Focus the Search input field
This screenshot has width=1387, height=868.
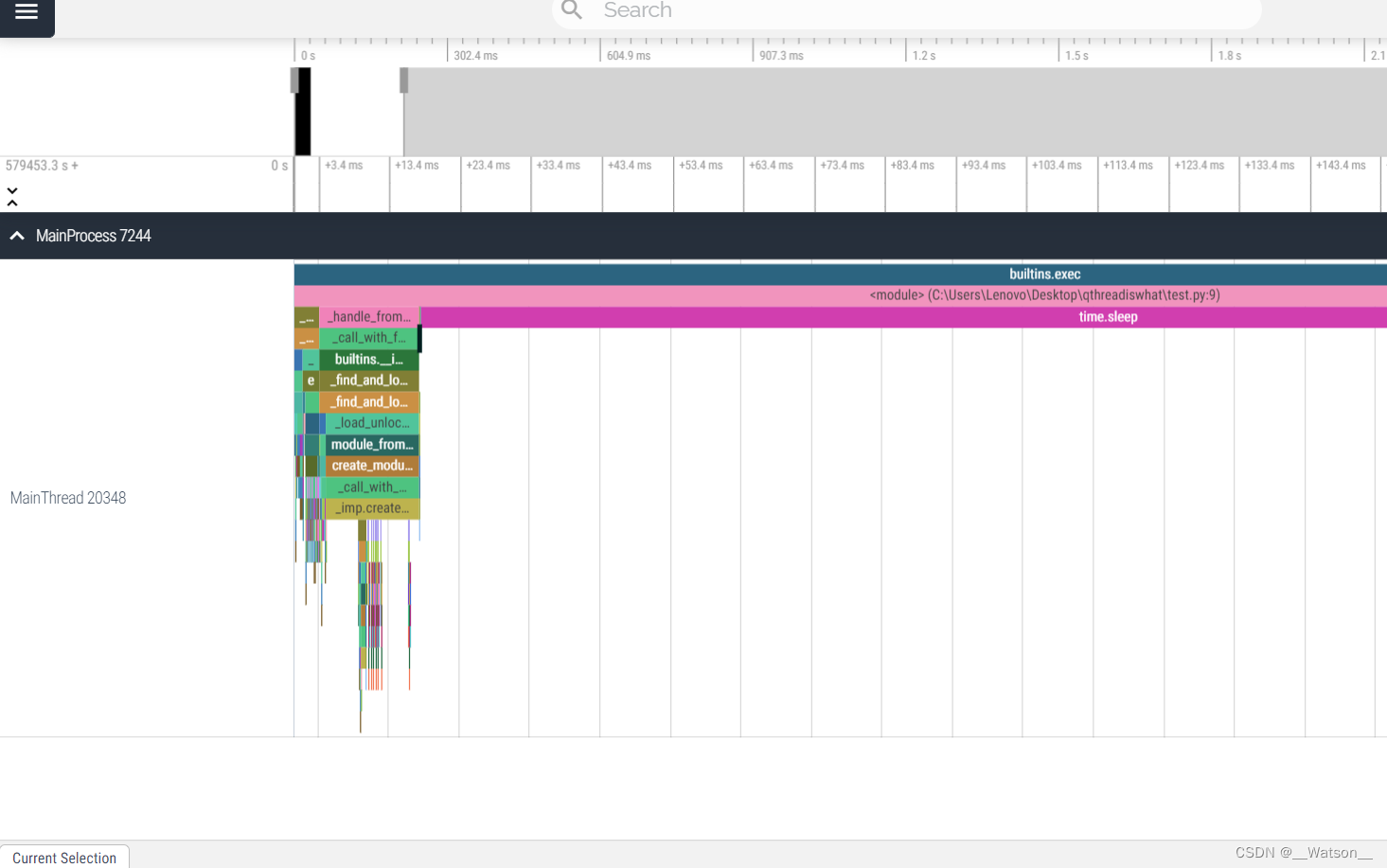(906, 11)
